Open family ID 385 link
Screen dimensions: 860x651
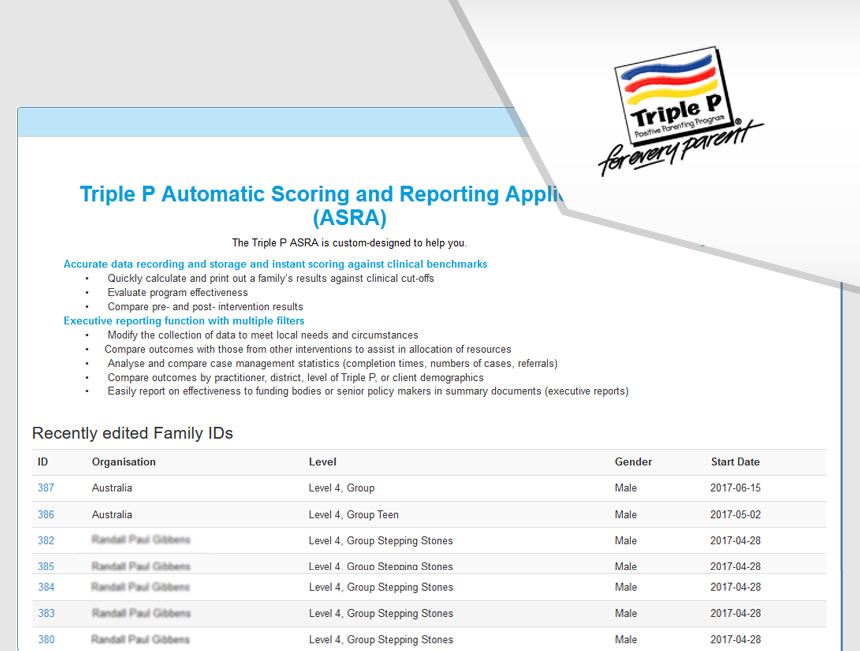[46, 566]
